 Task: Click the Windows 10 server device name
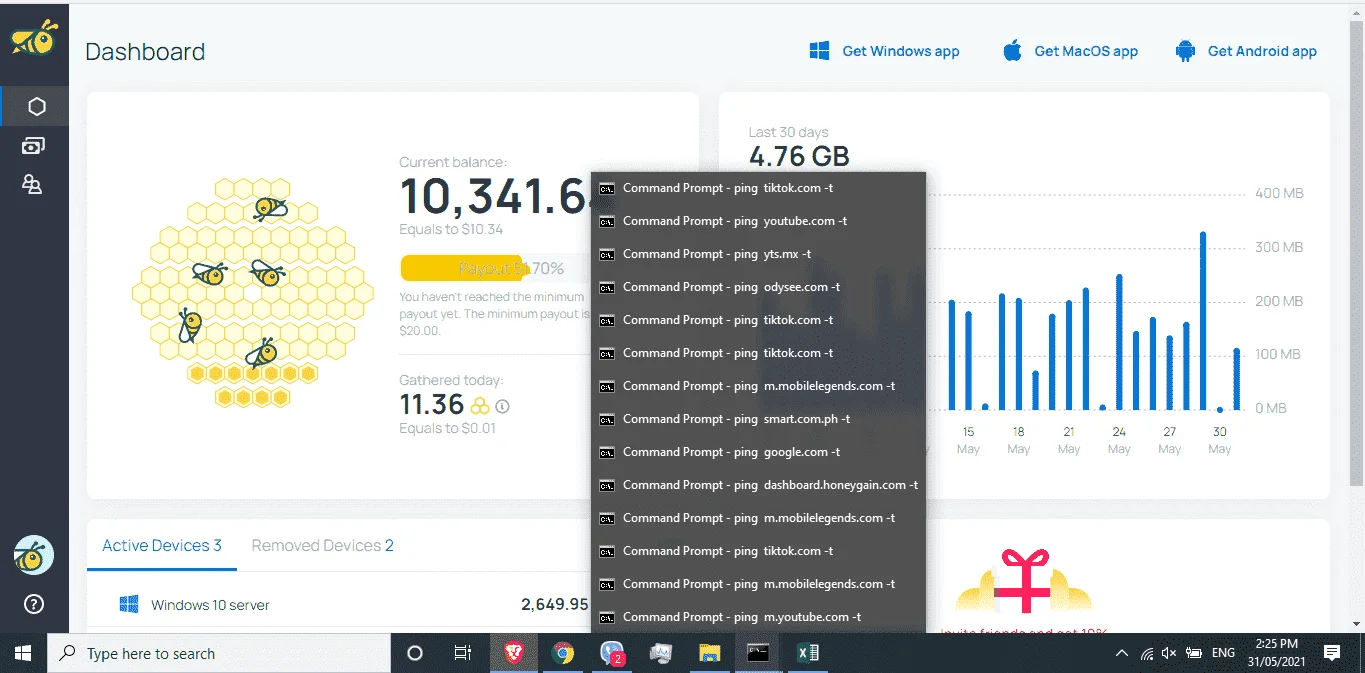tap(210, 605)
